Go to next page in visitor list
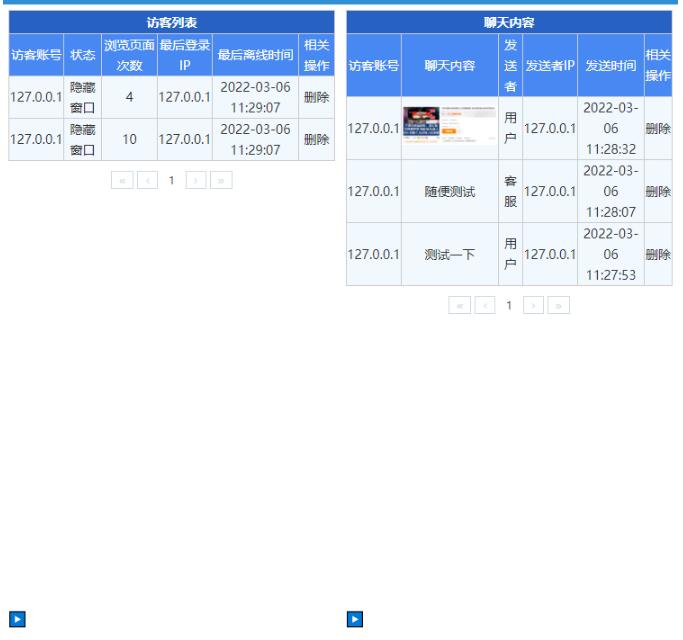The width and height of the screenshot is (683, 640). coord(196,181)
